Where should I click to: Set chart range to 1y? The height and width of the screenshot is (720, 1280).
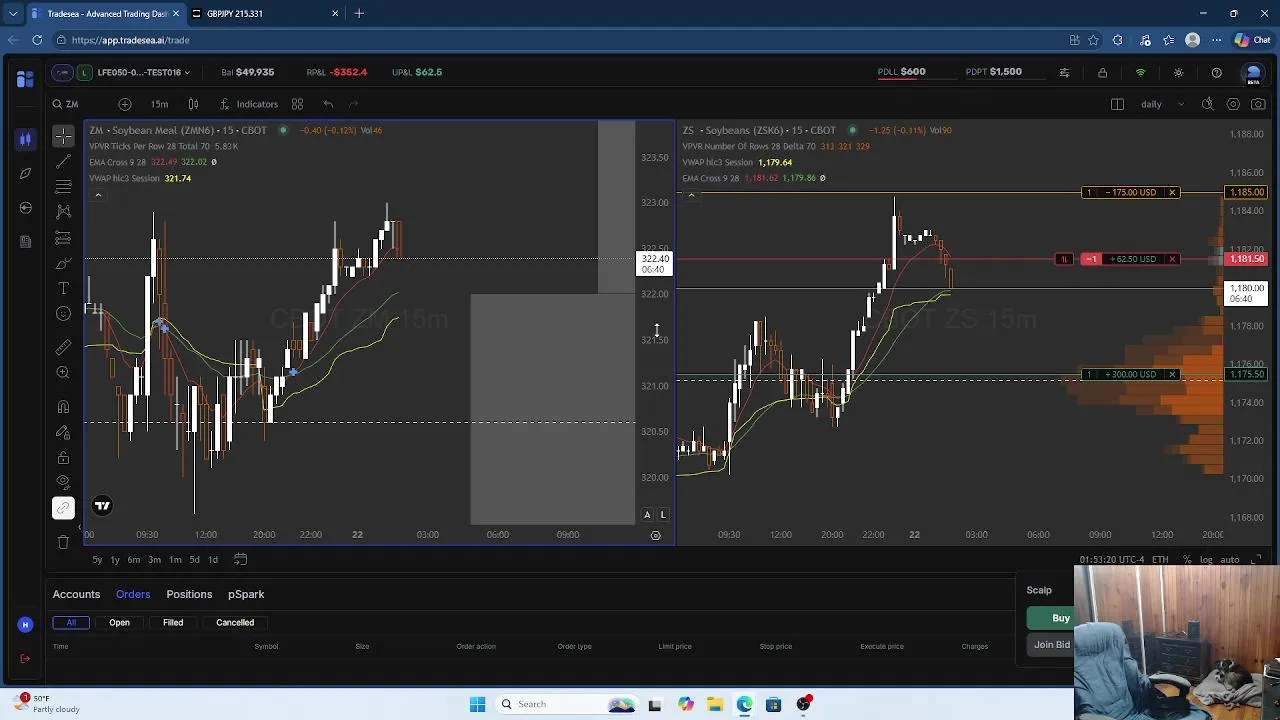115,560
